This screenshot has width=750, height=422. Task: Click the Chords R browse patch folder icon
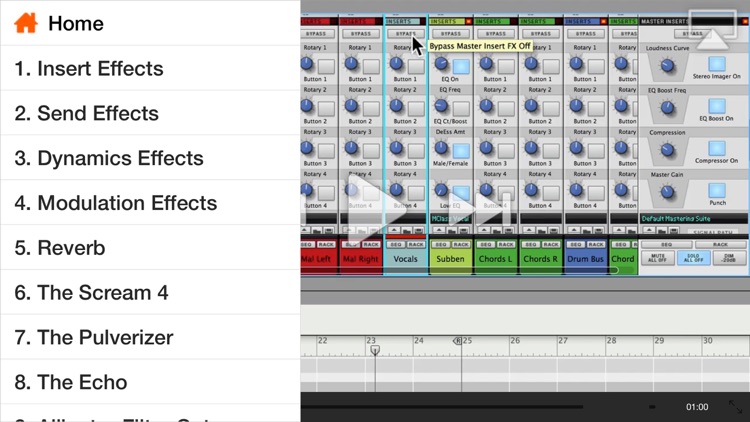point(541,231)
